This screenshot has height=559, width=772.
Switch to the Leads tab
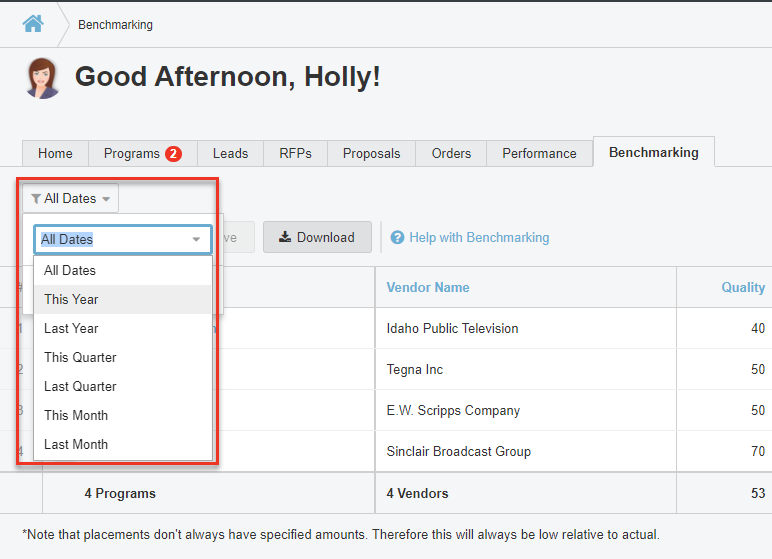point(230,154)
